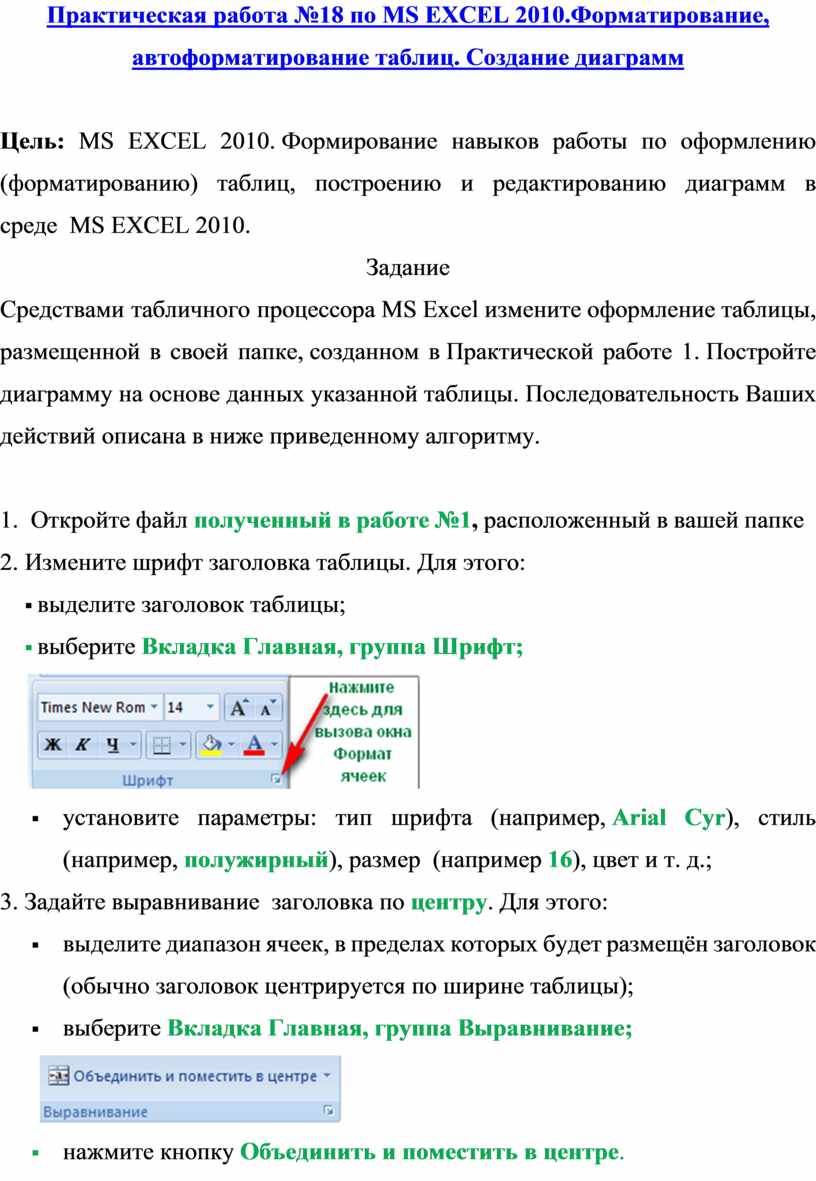Click the bold word Цель:
816x1181 pixels.
coord(32,142)
